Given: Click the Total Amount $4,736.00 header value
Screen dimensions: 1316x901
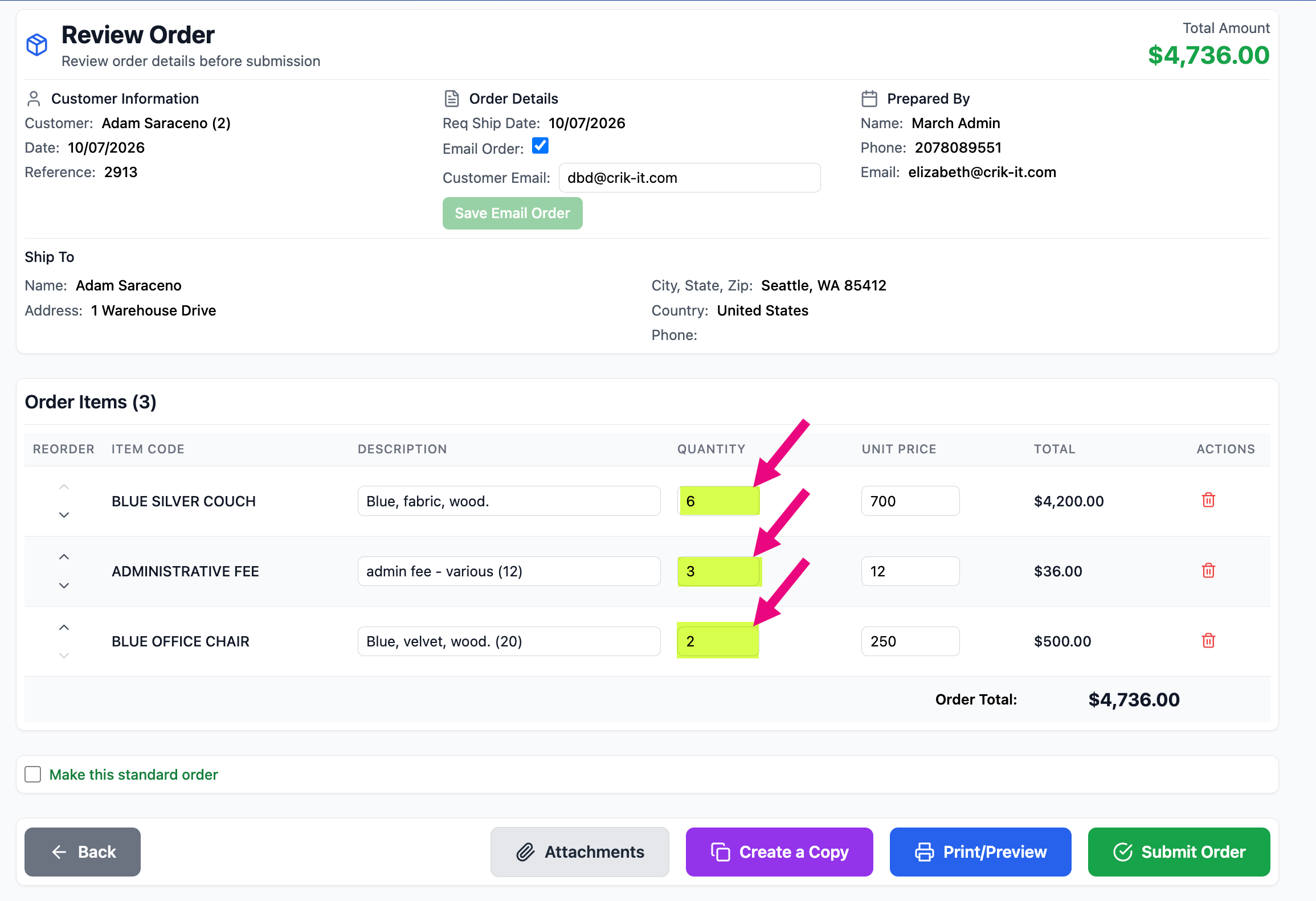Looking at the screenshot, I should [1208, 55].
